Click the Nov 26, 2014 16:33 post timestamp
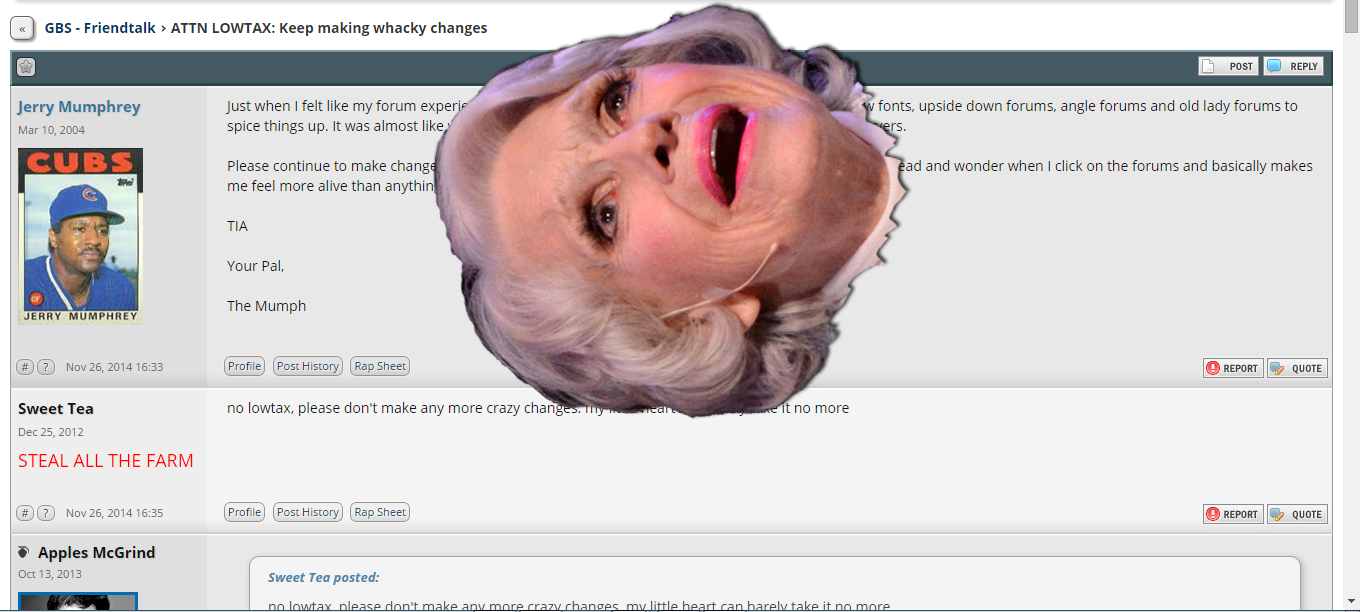The image size is (1360, 612). coord(114,367)
